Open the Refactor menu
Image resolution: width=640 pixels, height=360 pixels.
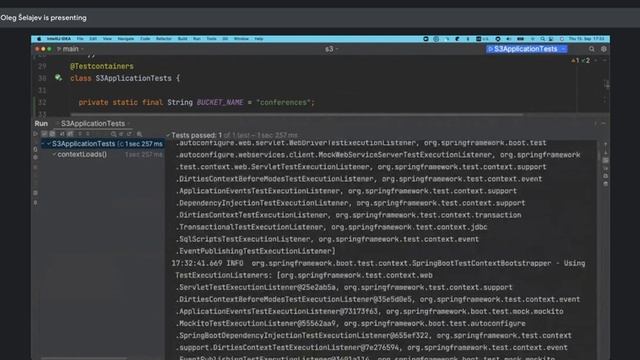click(164, 39)
